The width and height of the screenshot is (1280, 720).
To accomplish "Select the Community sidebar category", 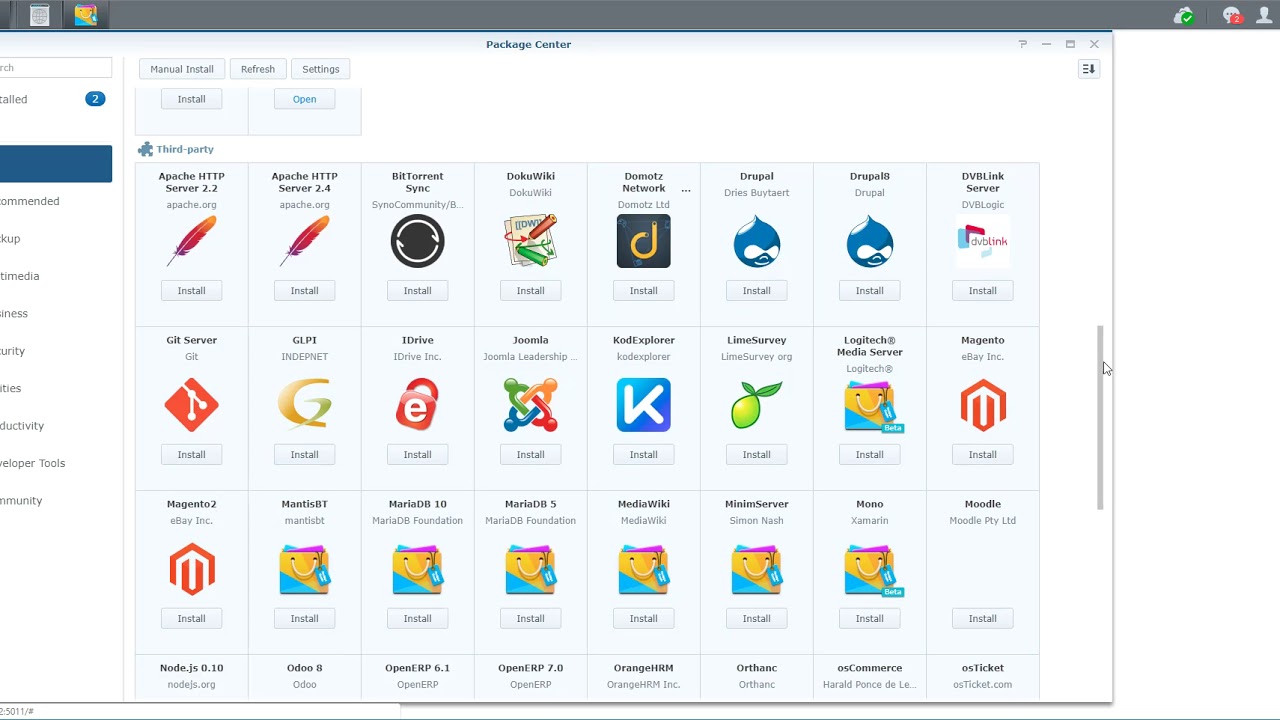I will click(x=56, y=500).
